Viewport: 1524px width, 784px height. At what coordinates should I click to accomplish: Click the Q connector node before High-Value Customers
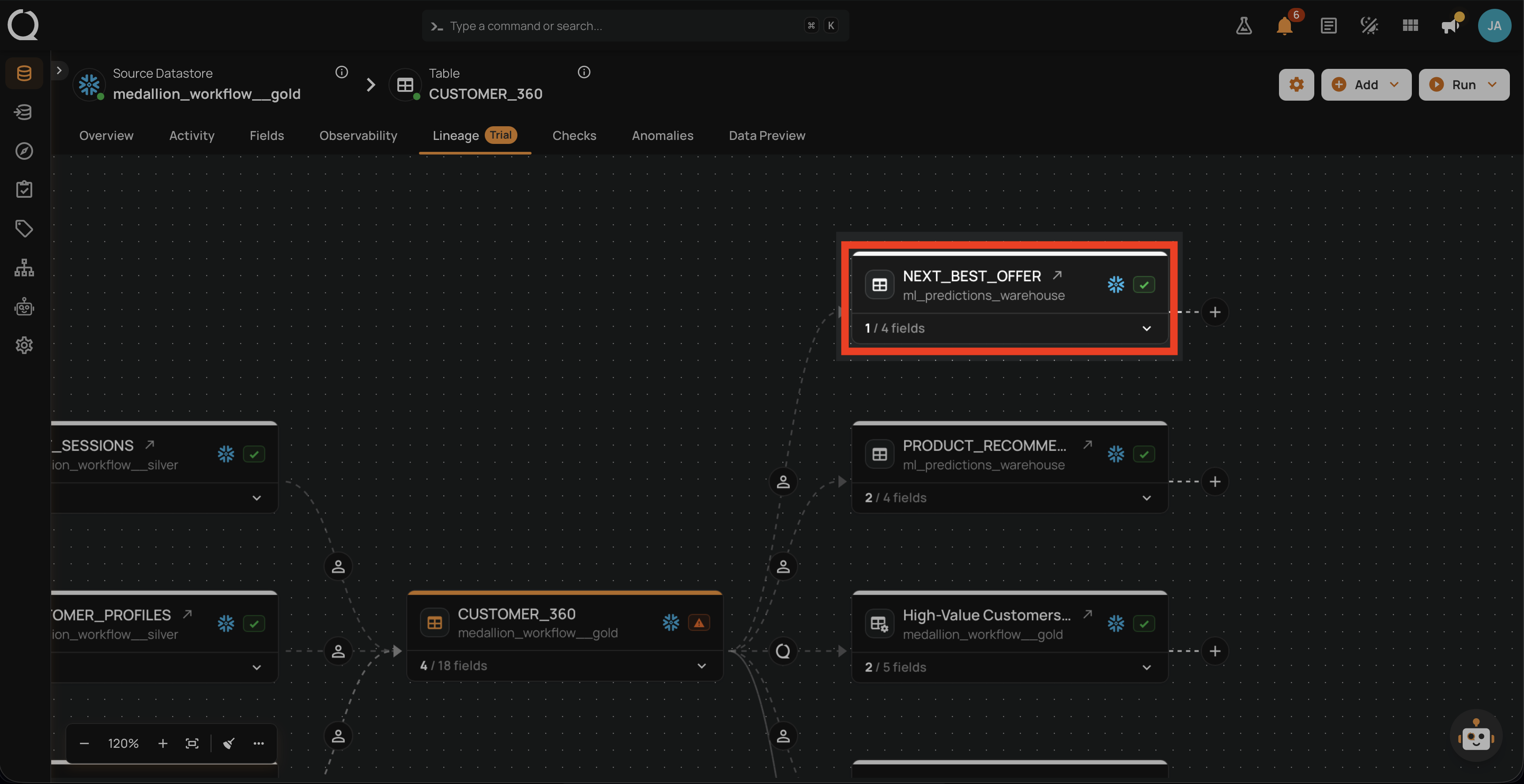coord(783,651)
